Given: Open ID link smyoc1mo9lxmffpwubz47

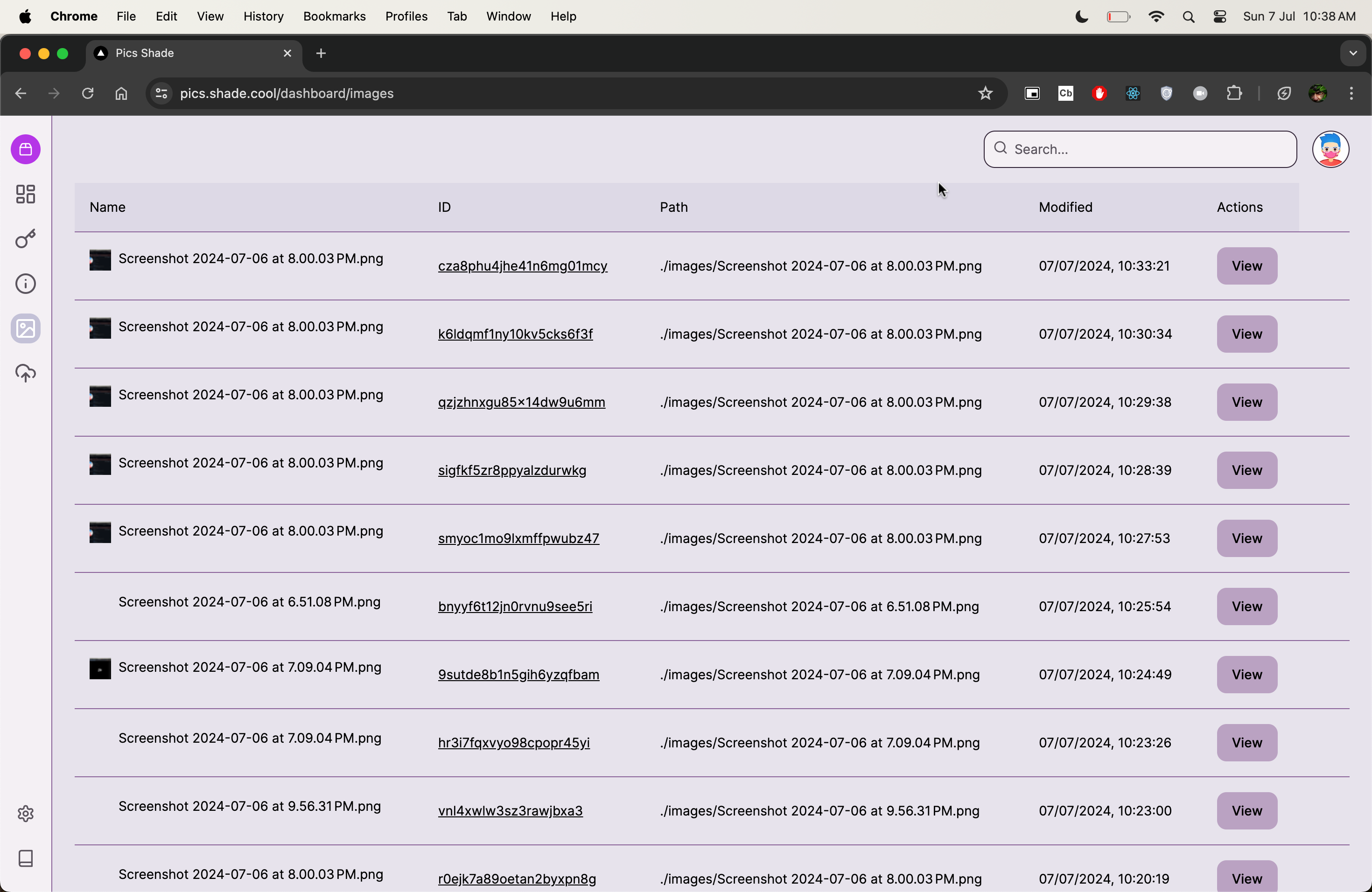Looking at the screenshot, I should click(518, 538).
